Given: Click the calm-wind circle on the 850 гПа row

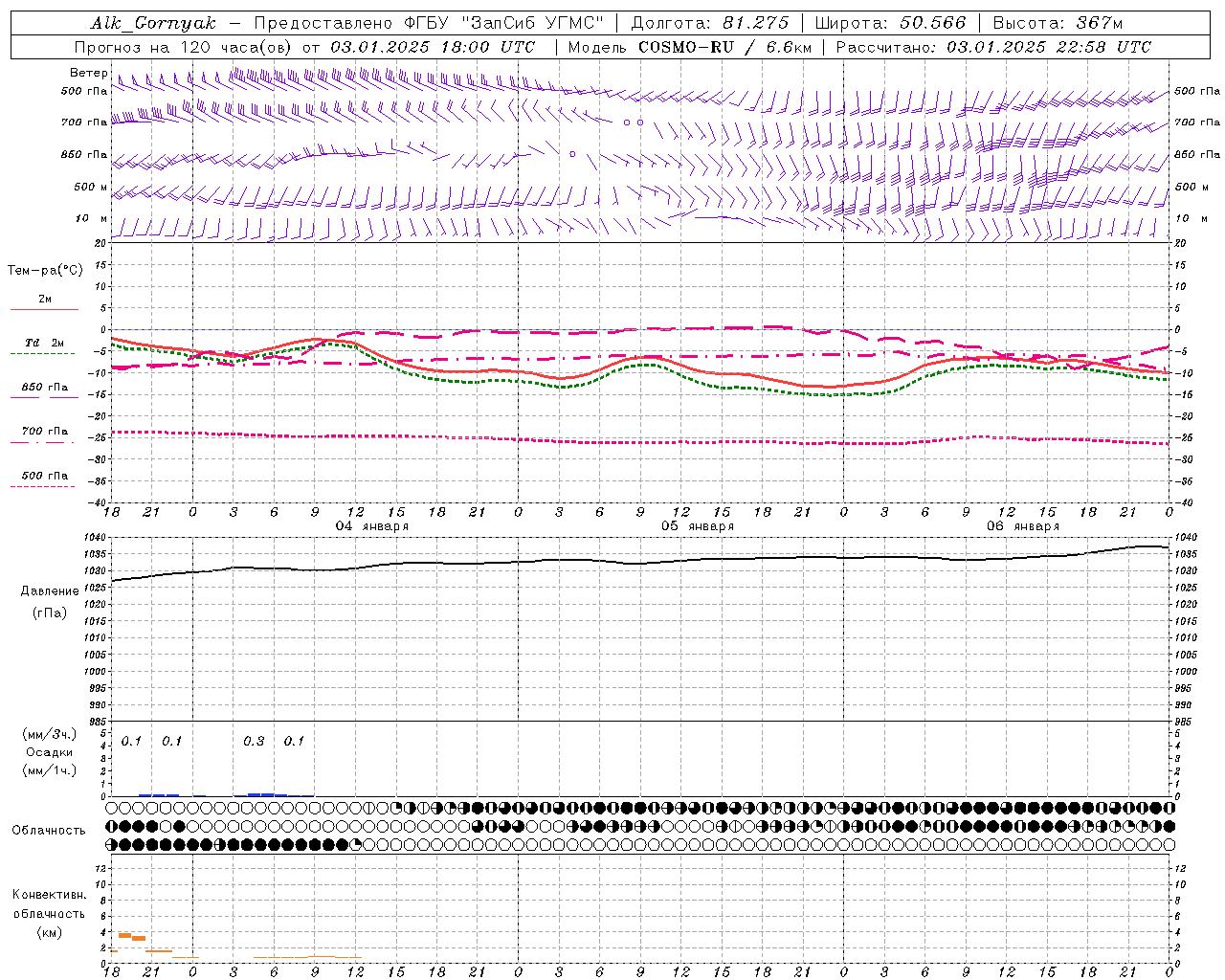Looking at the screenshot, I should coord(572,153).
